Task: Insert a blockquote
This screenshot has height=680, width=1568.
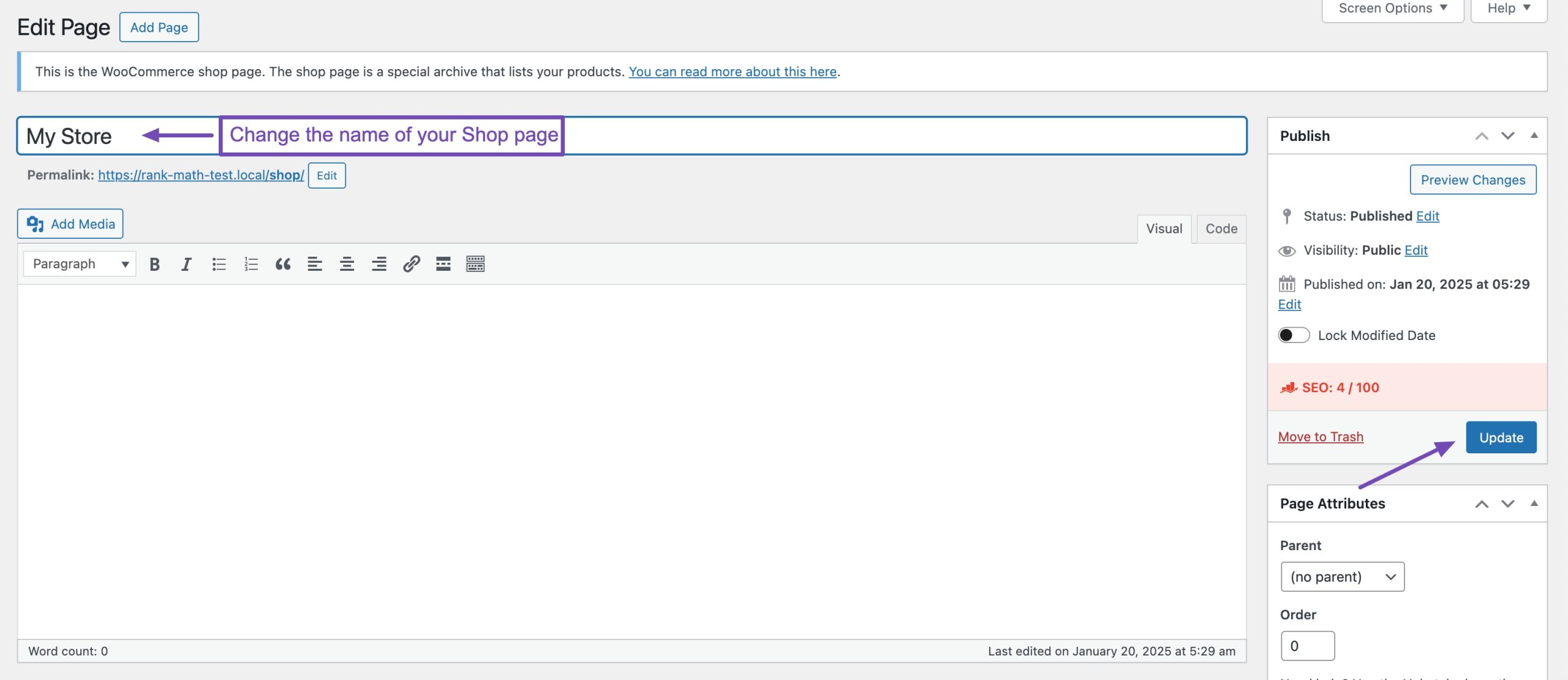Action: coord(282,264)
